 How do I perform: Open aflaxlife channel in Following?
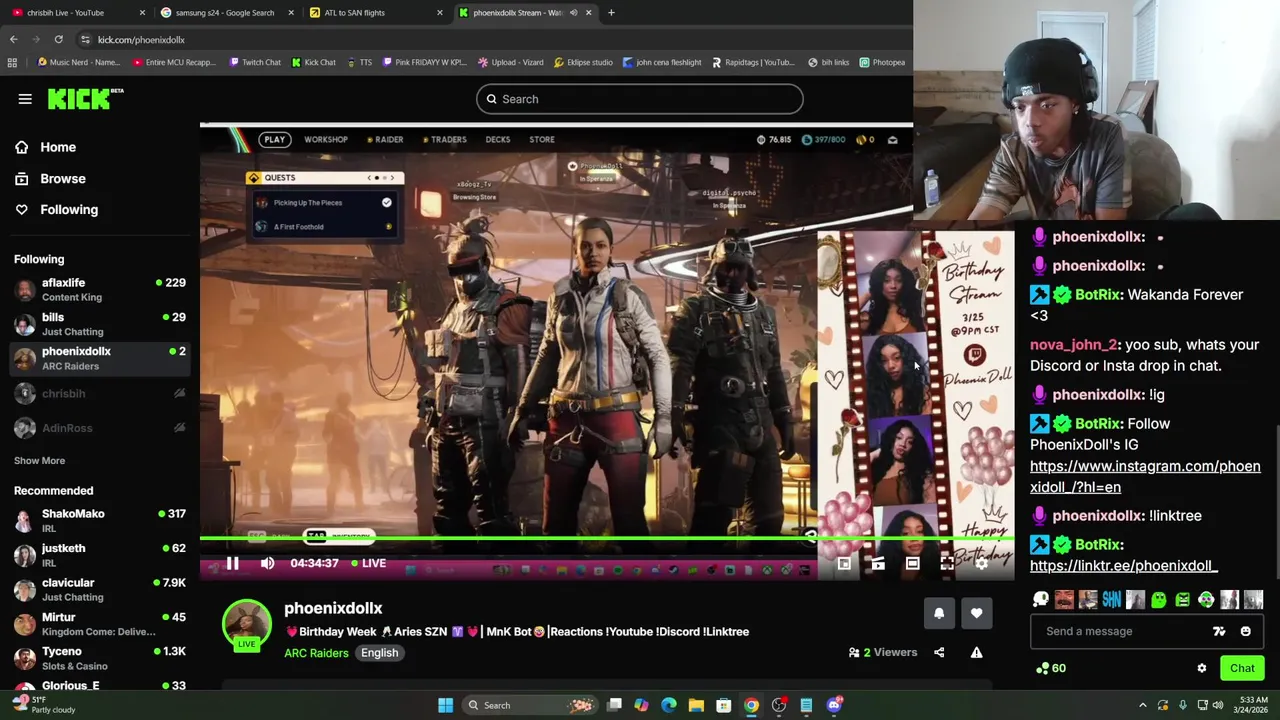point(100,290)
